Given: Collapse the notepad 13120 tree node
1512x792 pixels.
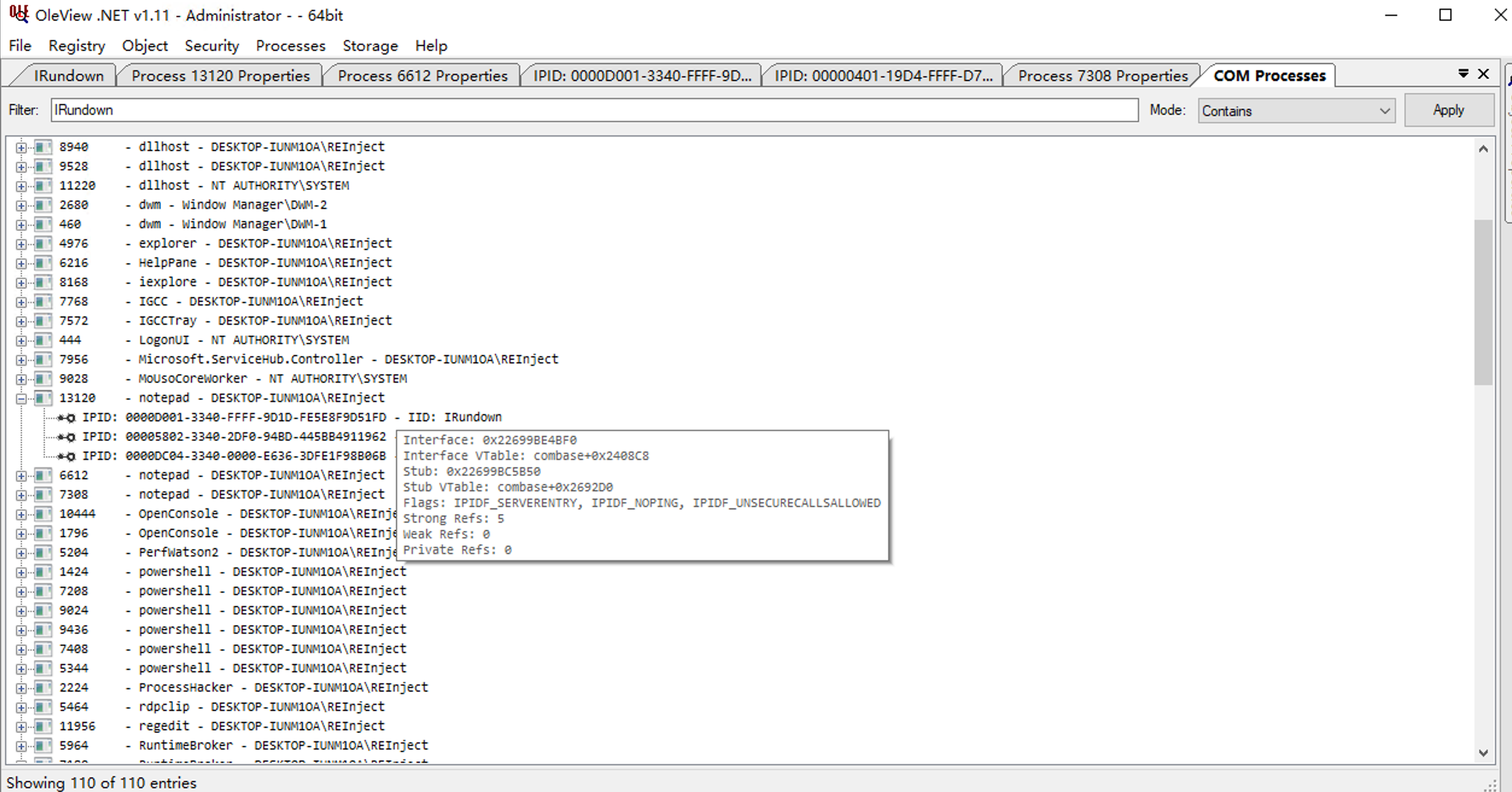Looking at the screenshot, I should (x=21, y=398).
